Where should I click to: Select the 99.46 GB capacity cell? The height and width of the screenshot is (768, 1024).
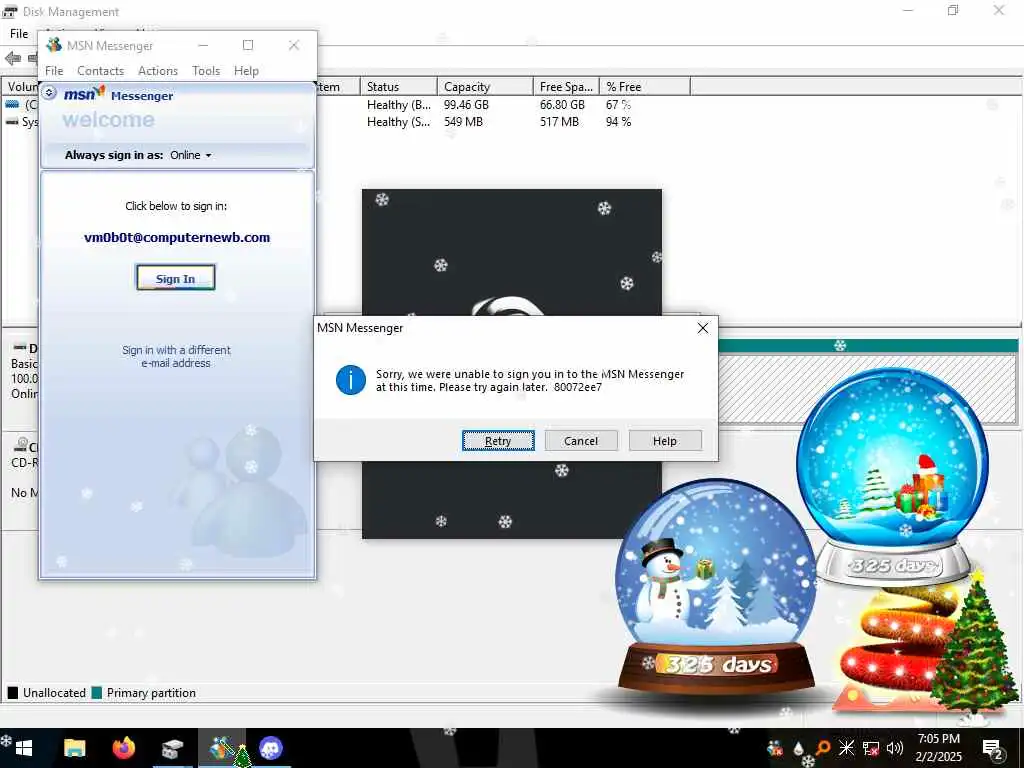(466, 104)
